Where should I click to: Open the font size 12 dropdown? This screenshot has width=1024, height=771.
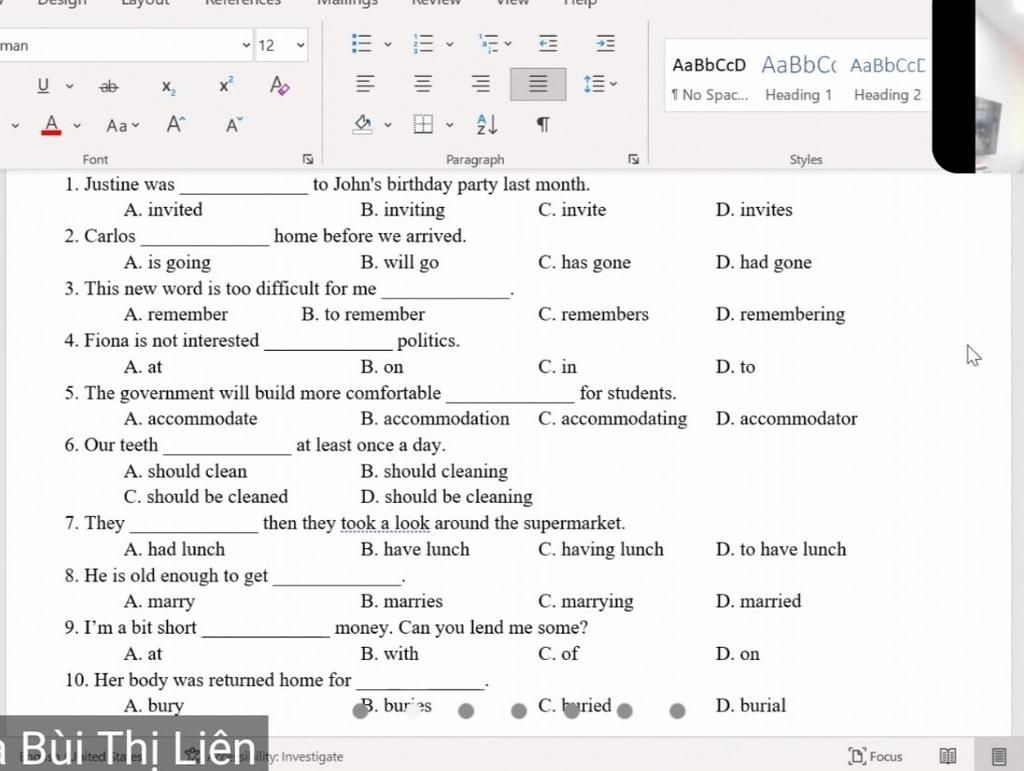pos(300,45)
